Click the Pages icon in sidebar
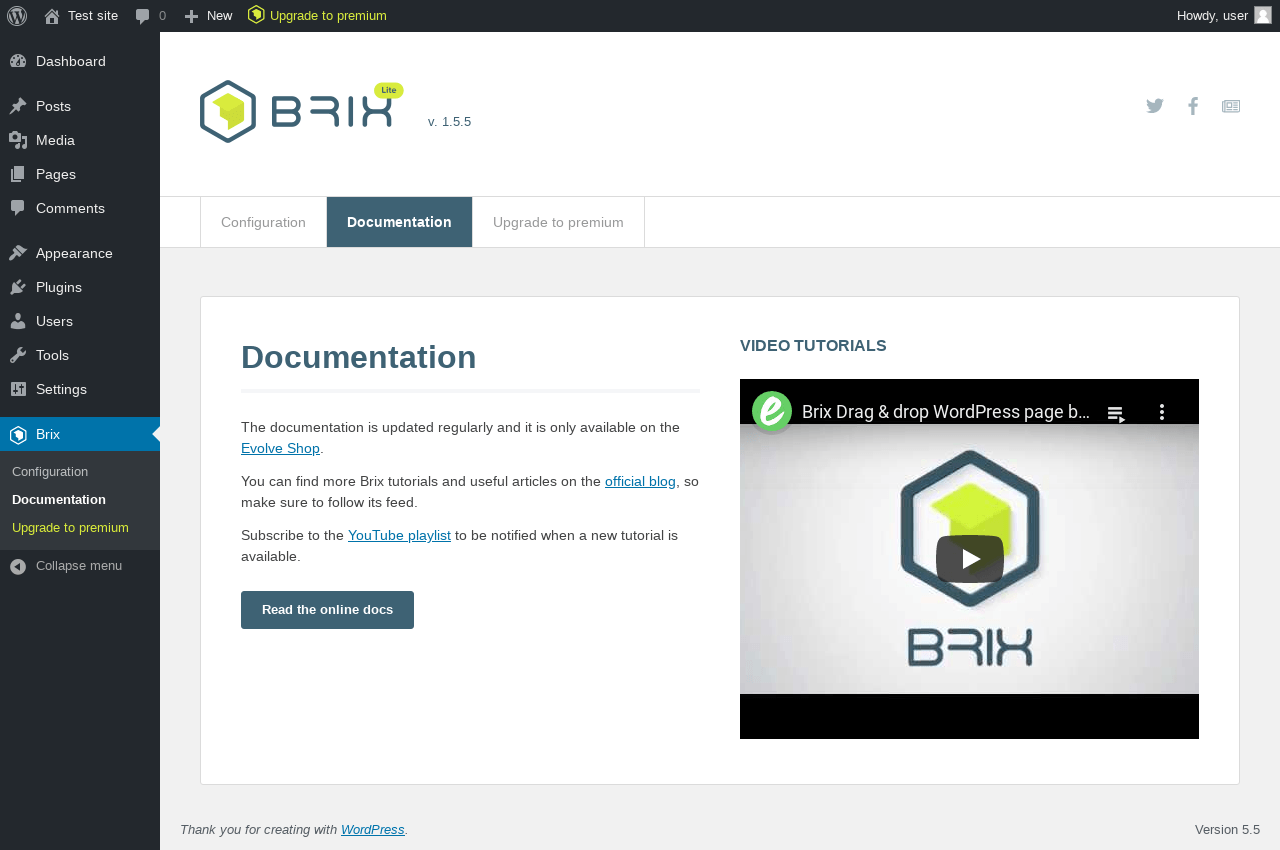Image resolution: width=1280 pixels, height=850 pixels. 18,174
